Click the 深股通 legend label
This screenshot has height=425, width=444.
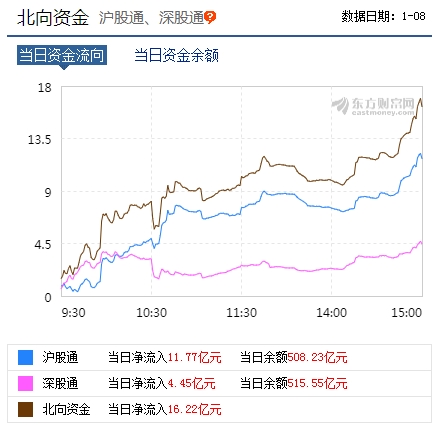60,383
